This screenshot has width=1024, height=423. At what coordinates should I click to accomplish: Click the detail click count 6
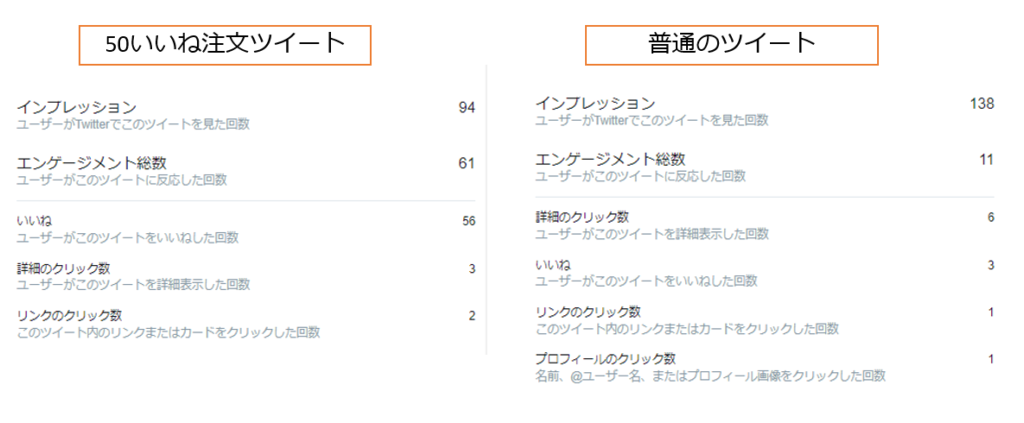coord(991,217)
